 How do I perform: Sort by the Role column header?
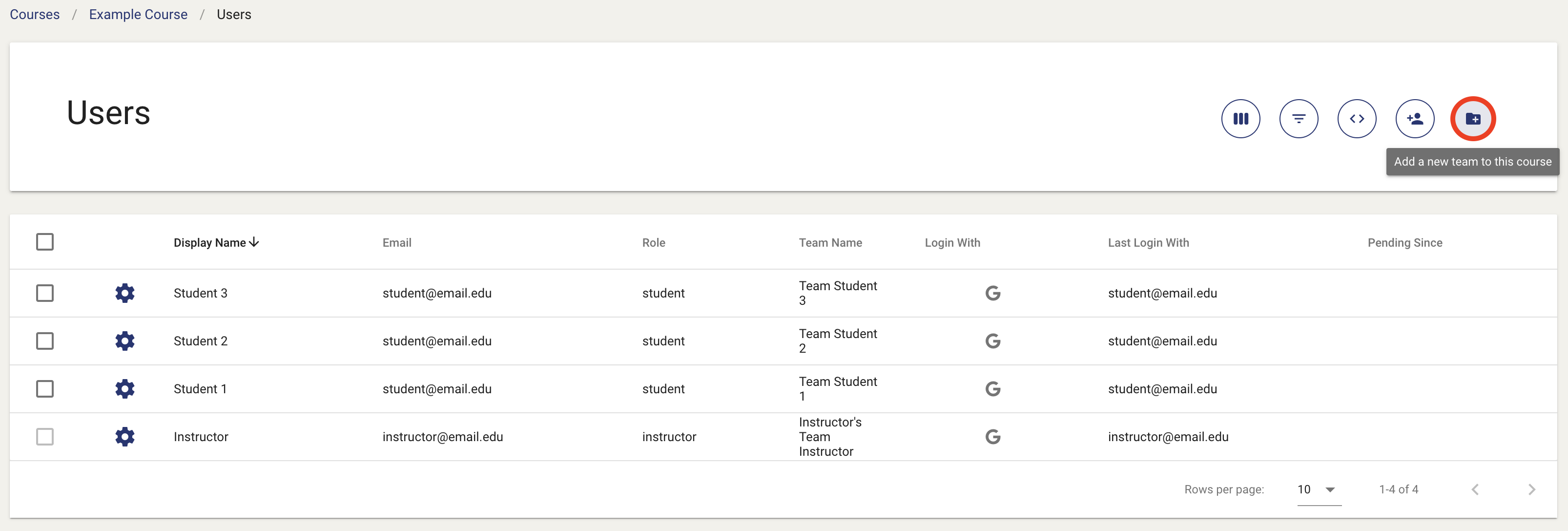click(653, 242)
